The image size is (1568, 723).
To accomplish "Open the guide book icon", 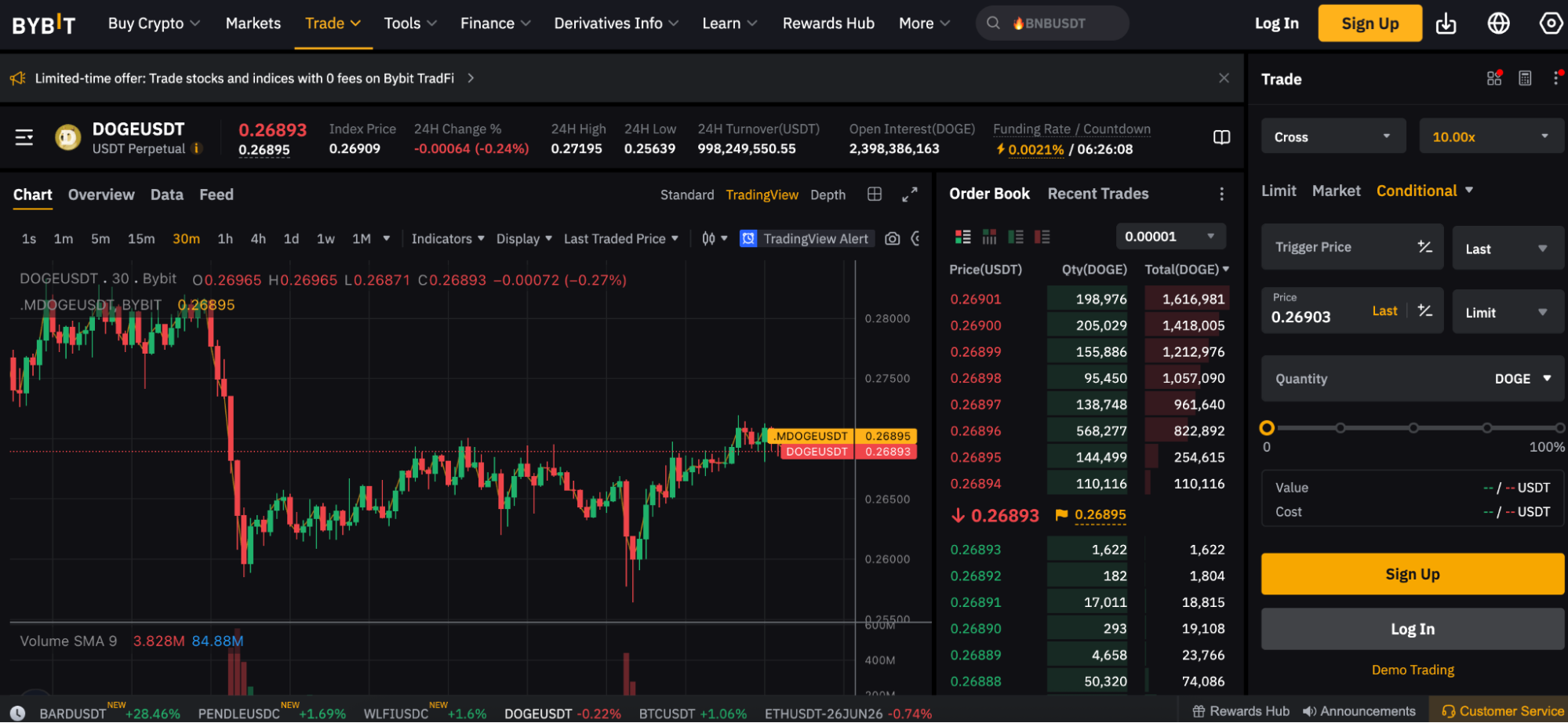I will 1221,137.
